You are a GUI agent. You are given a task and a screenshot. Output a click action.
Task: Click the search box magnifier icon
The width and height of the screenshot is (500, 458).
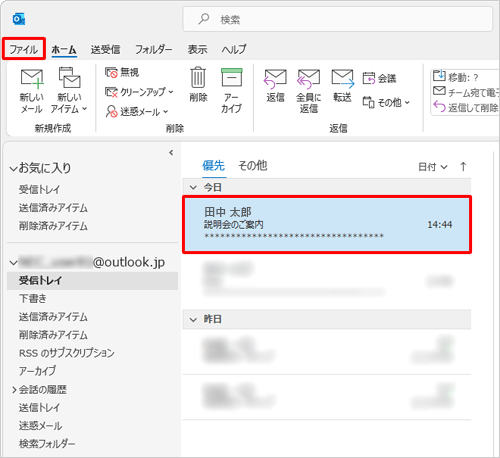pyautogui.click(x=204, y=19)
